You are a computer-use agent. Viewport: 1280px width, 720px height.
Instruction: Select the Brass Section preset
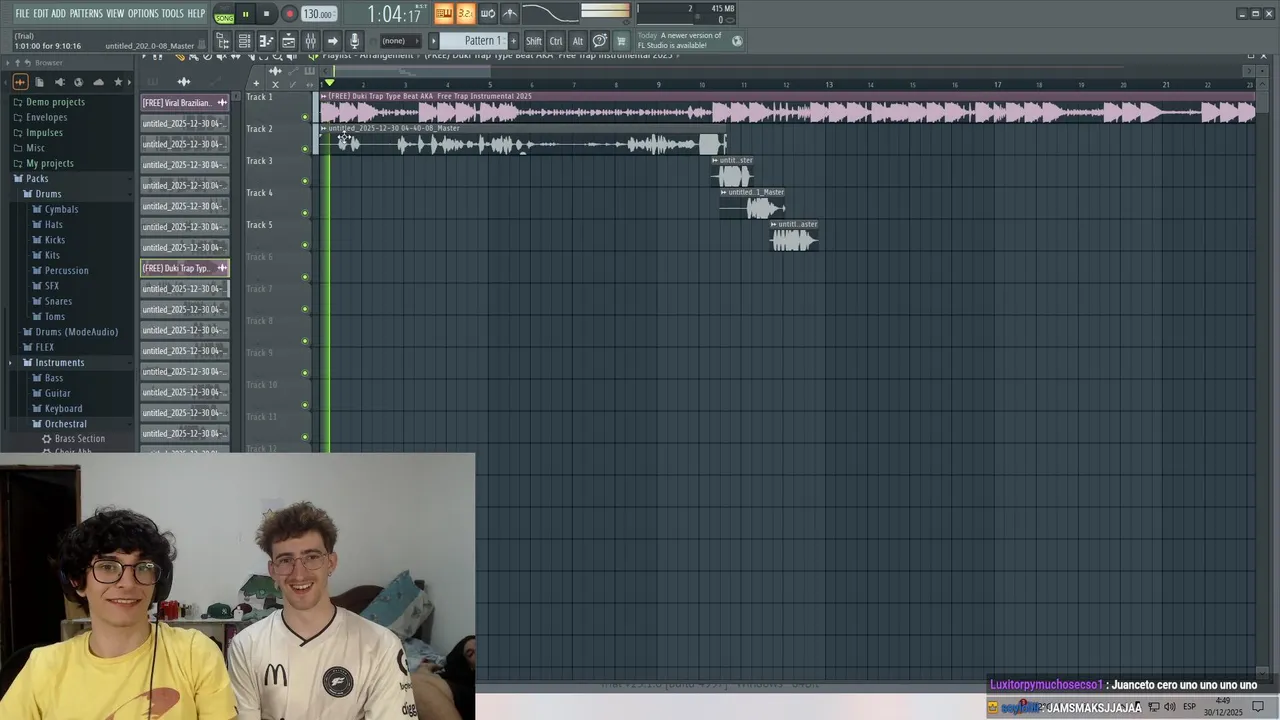(x=80, y=439)
